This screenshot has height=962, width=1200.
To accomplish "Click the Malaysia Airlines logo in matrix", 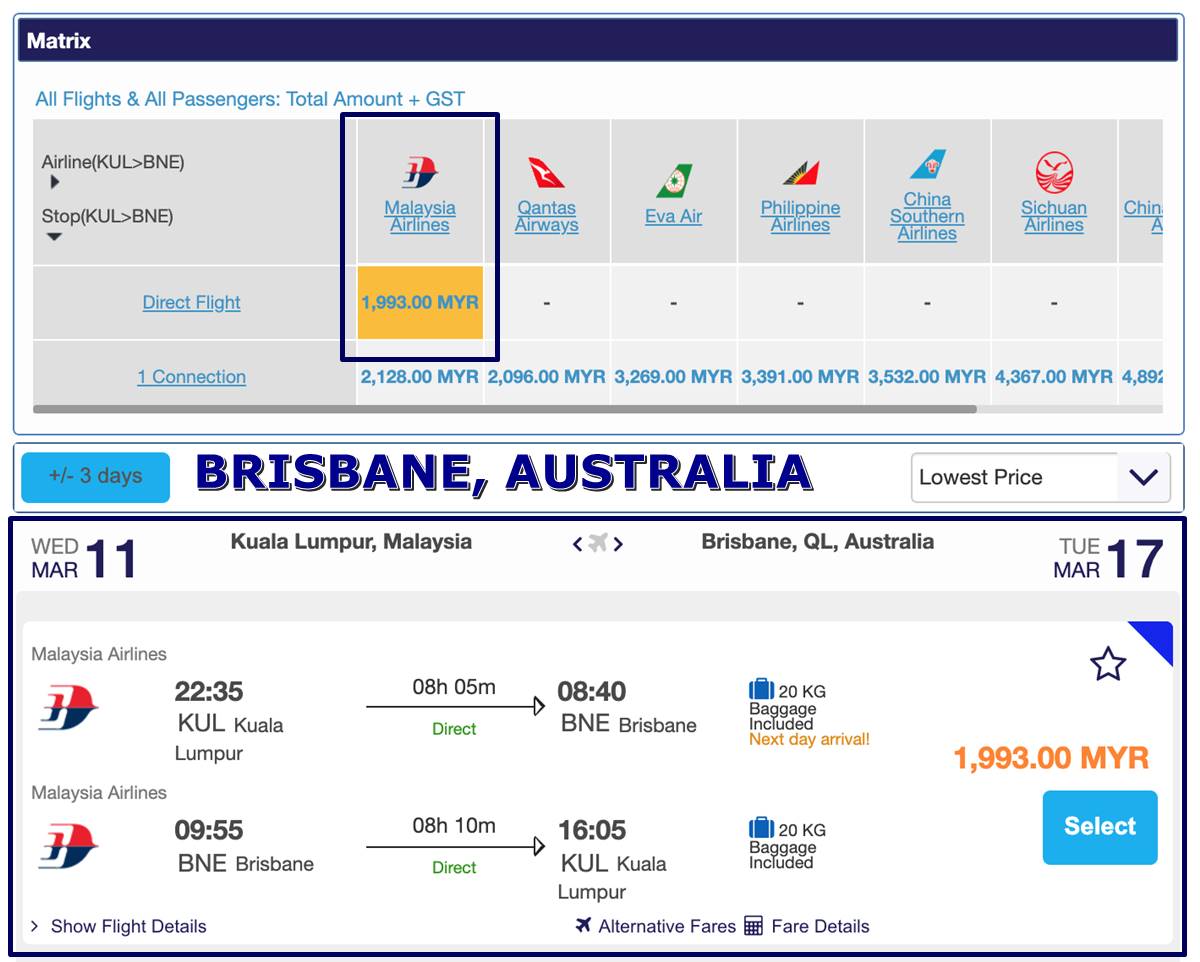I will tap(420, 173).
